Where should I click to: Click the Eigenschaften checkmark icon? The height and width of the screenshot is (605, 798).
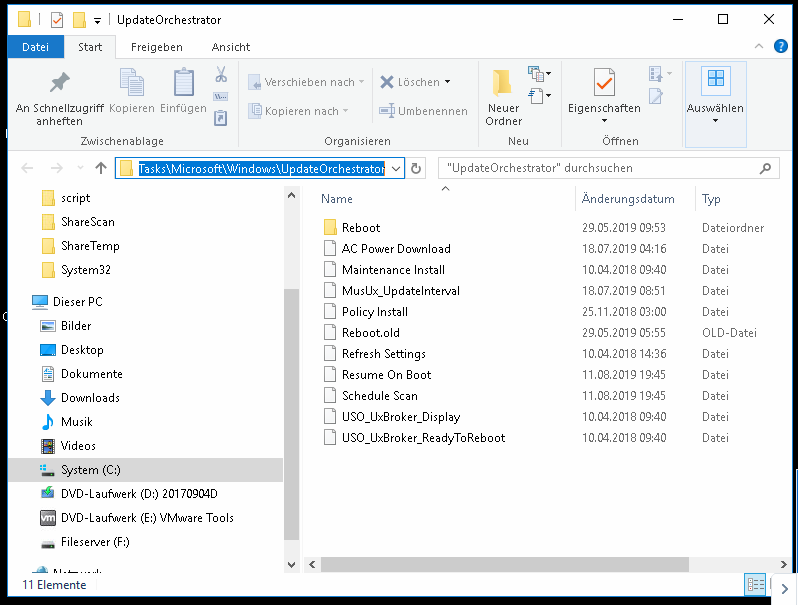tap(603, 82)
